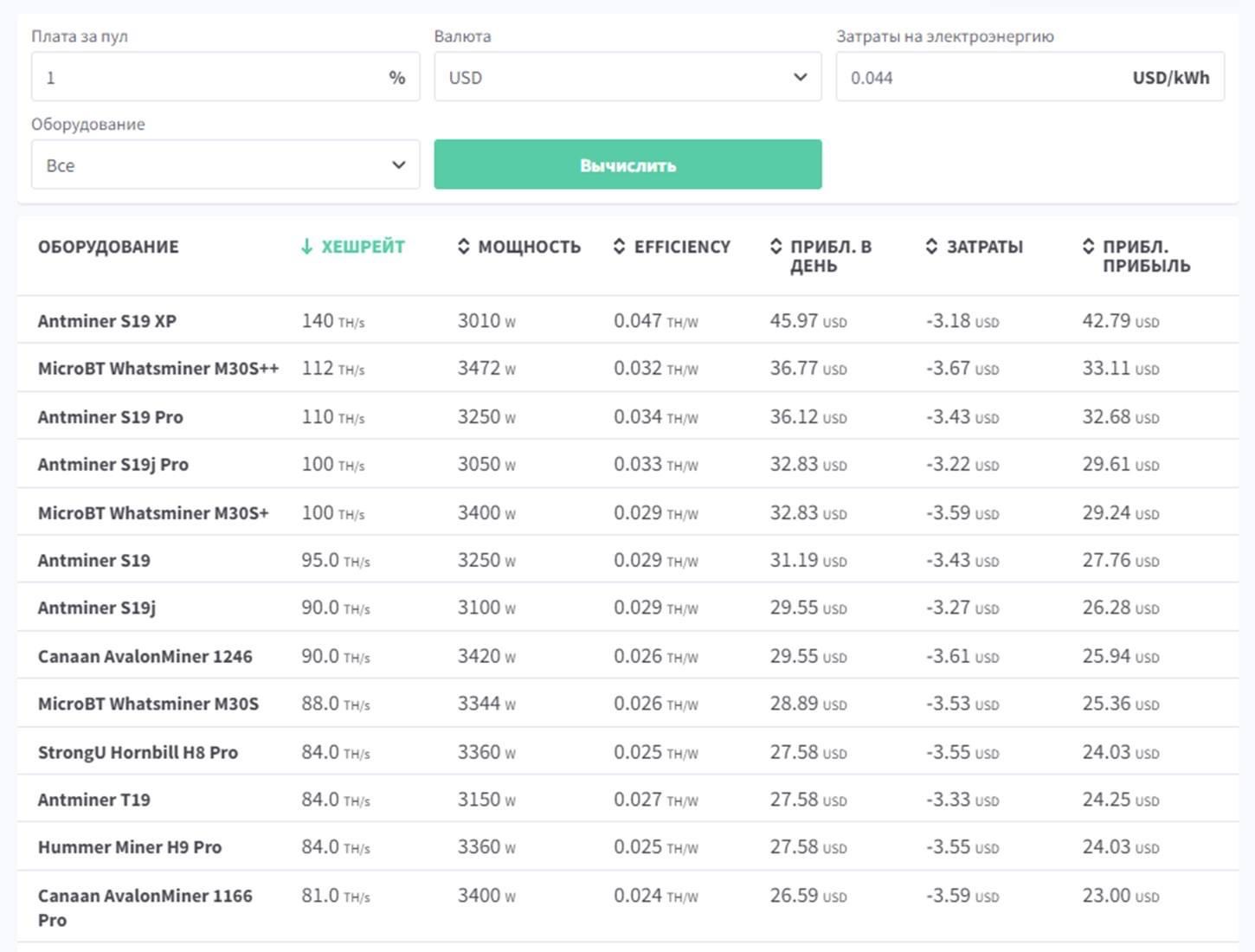Image resolution: width=1255 pixels, height=952 pixels.
Task: Click the 3150 W power value
Action: click(486, 800)
